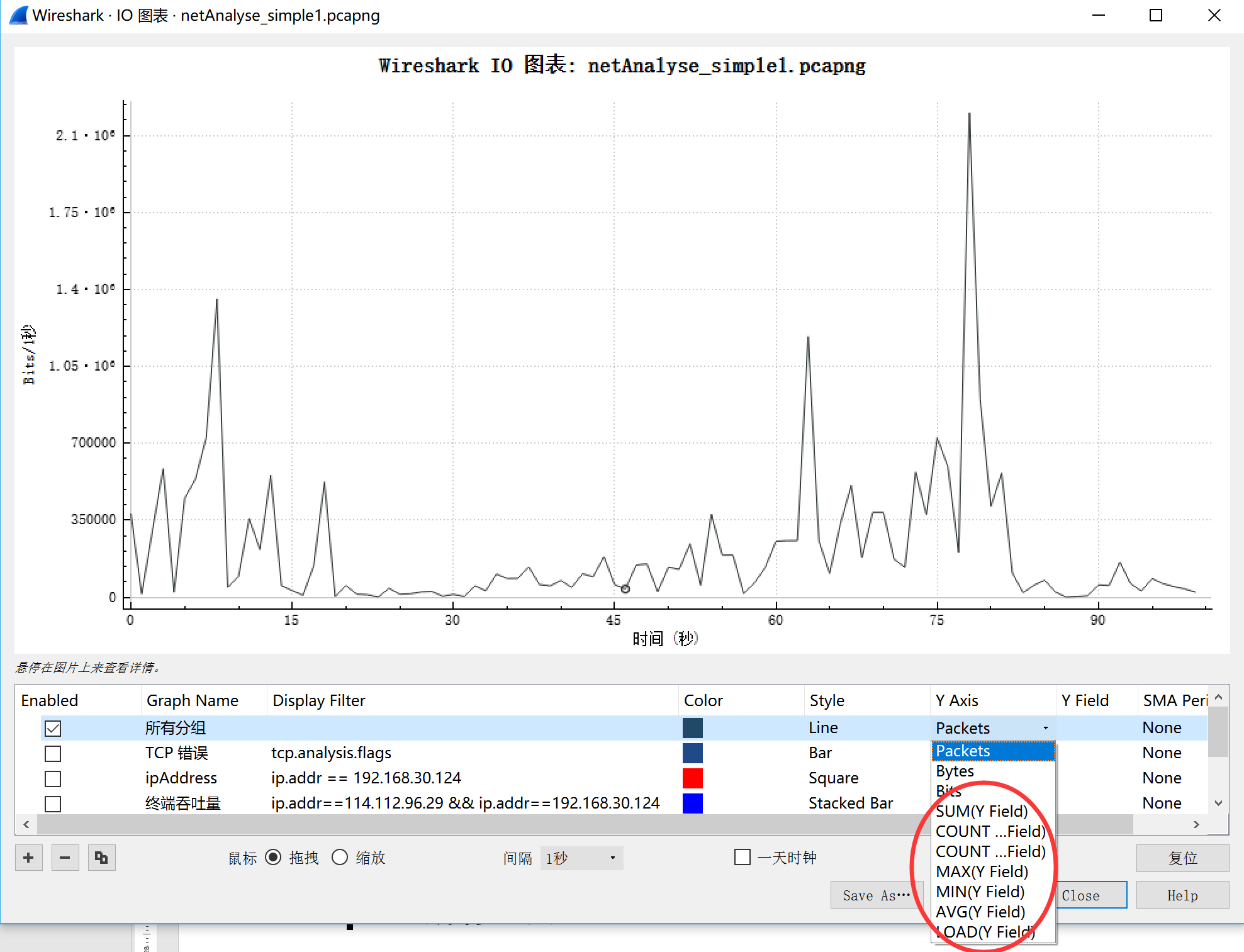
Task: Select the MAX(Y Field) option
Action: point(982,871)
